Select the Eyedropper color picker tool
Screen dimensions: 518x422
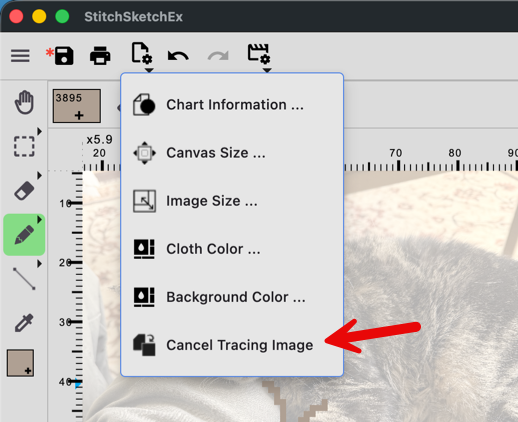tap(24, 323)
